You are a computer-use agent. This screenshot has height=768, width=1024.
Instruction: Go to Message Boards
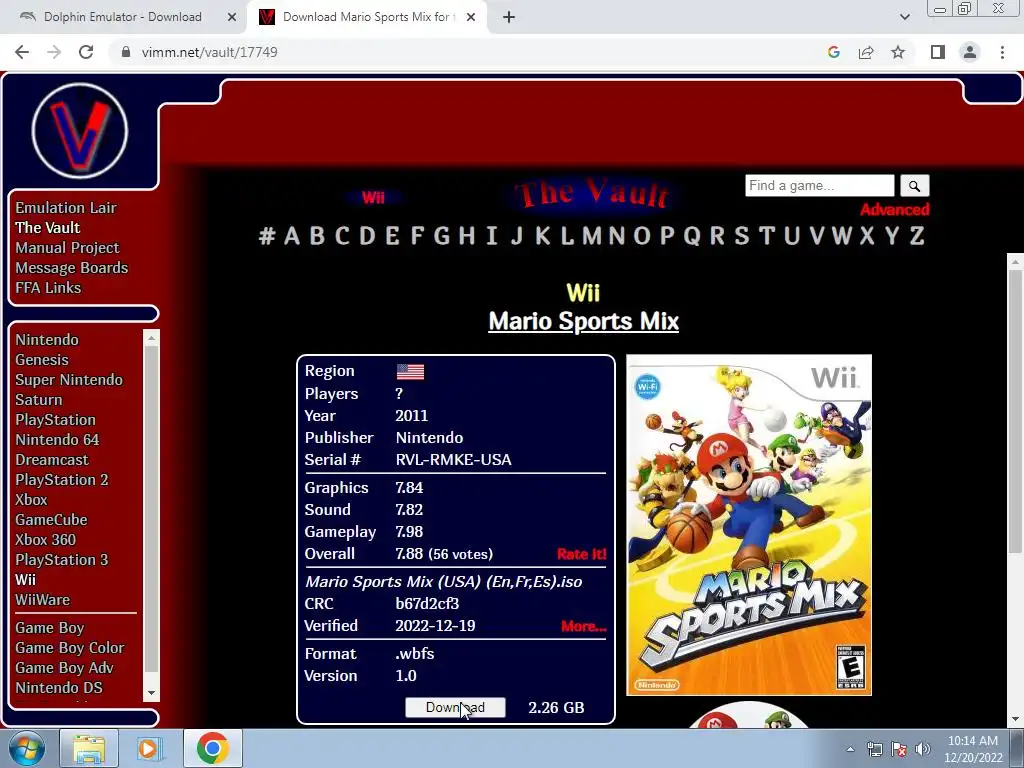(x=72, y=268)
